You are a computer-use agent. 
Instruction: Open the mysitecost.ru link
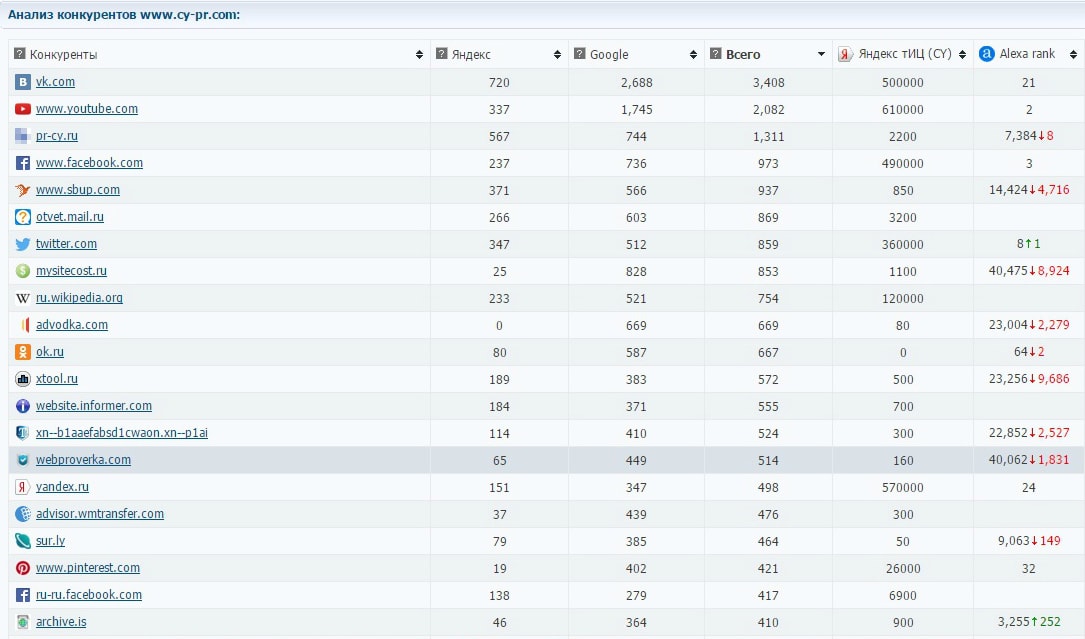pyautogui.click(x=71, y=271)
